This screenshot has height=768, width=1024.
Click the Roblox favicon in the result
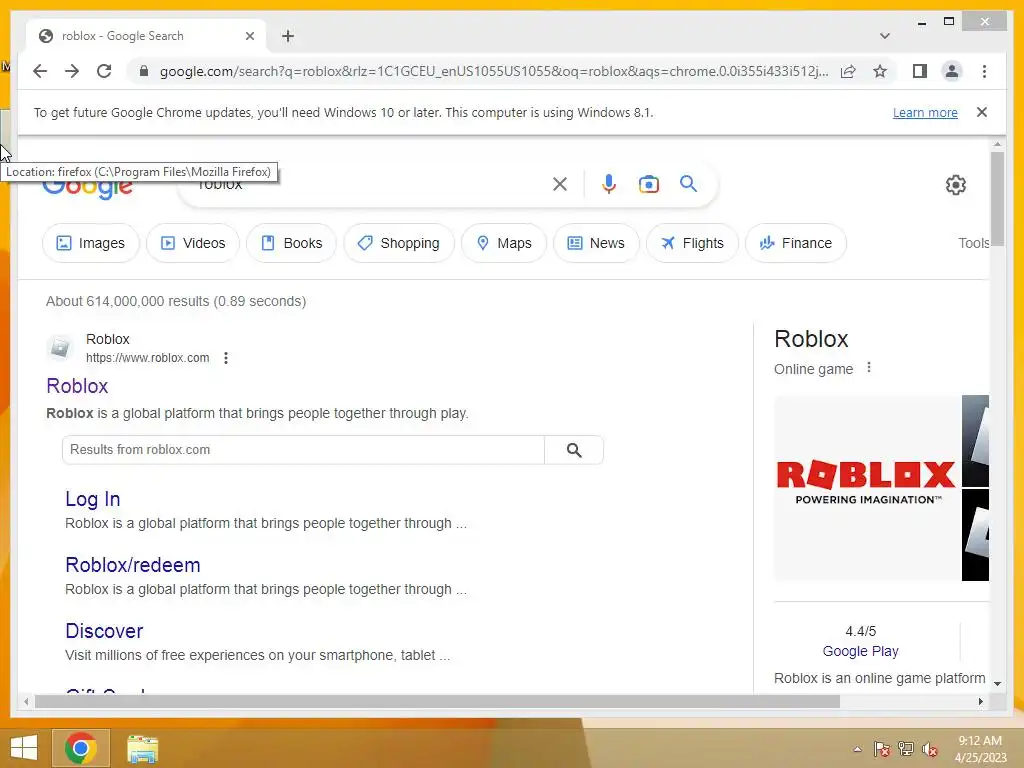pos(60,347)
